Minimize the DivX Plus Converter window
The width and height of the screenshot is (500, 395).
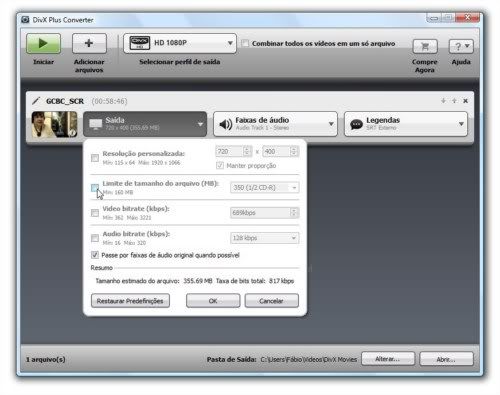click(x=434, y=18)
